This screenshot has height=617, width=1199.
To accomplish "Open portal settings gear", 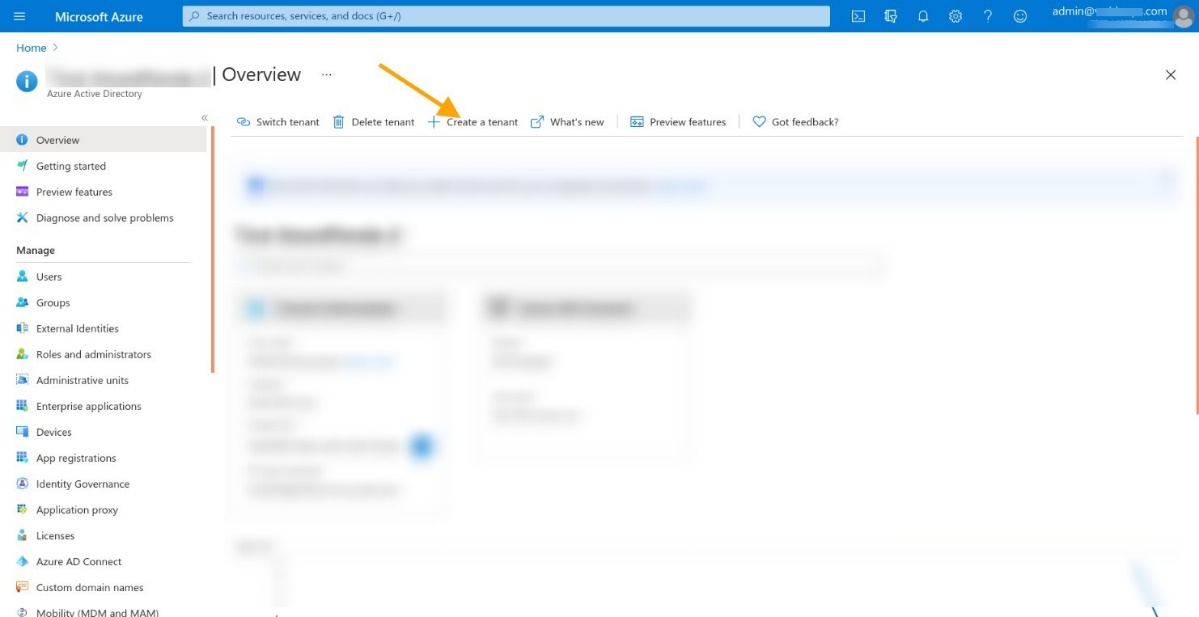I will [x=955, y=16].
